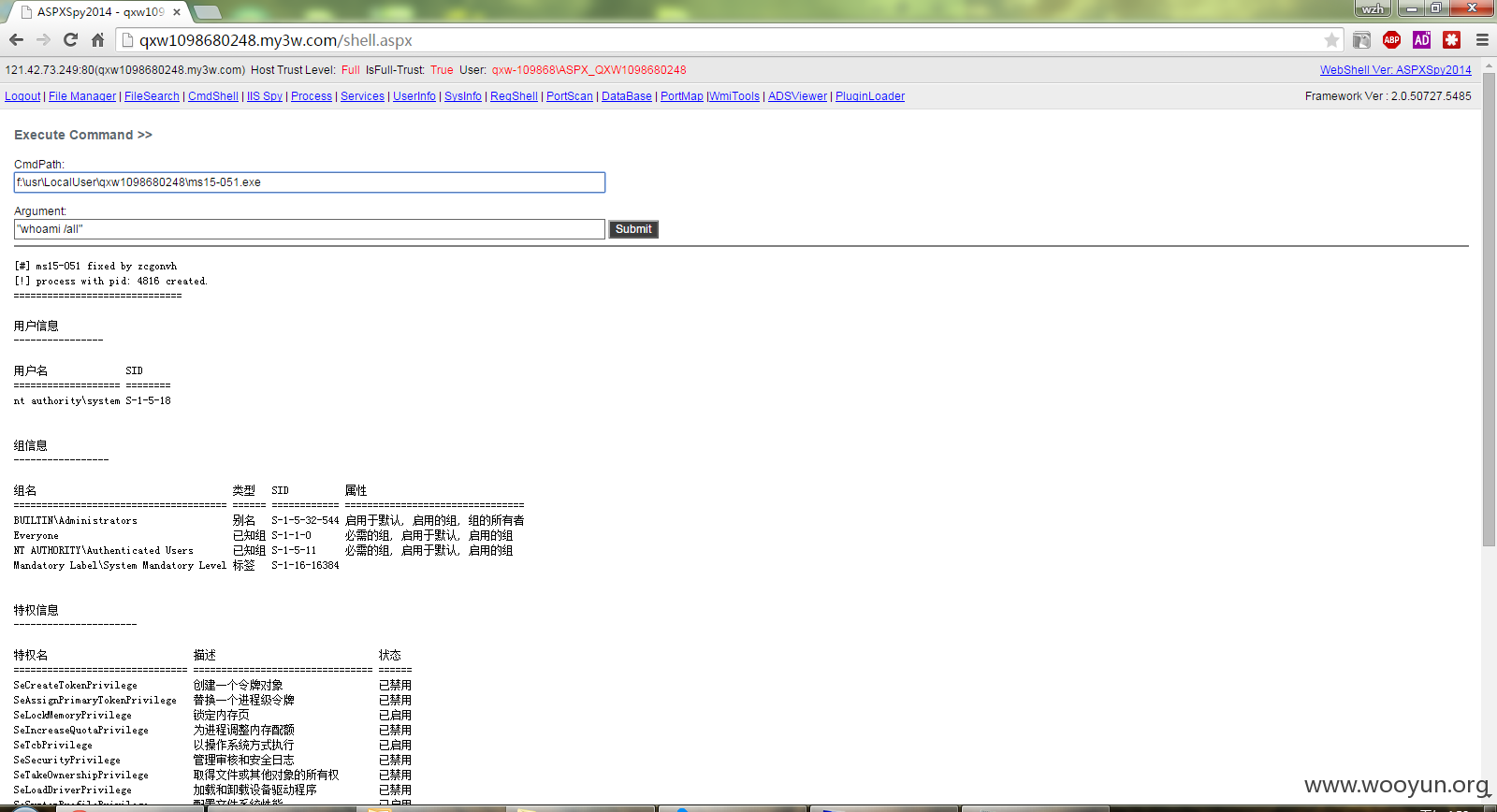Click the 'SeAssignPrimaryTokenPrivilege' row
1497x812 pixels.
pyautogui.click(x=212, y=700)
